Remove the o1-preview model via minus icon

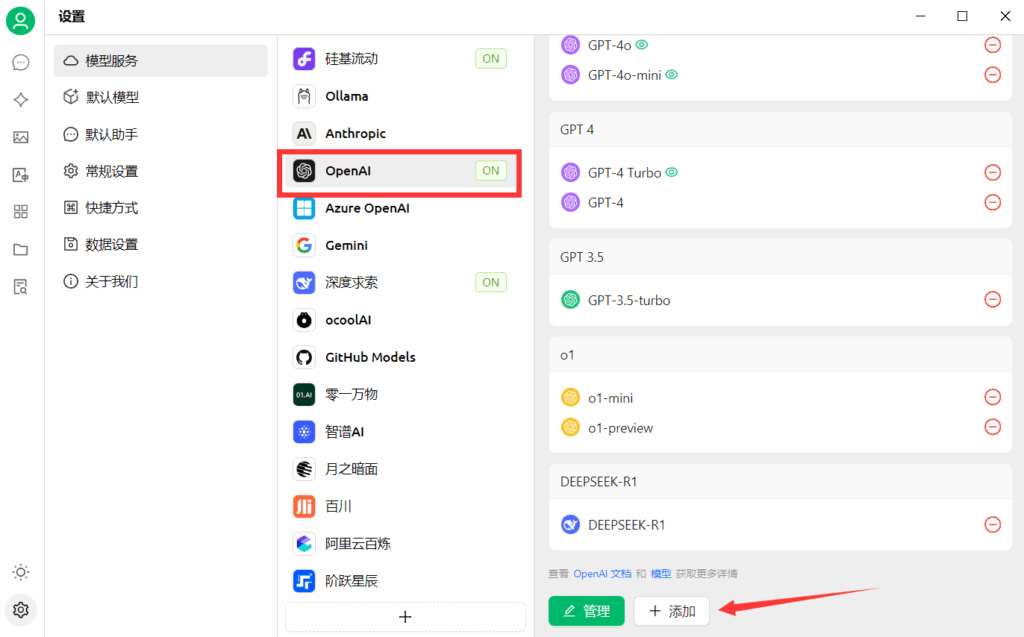tap(992, 427)
